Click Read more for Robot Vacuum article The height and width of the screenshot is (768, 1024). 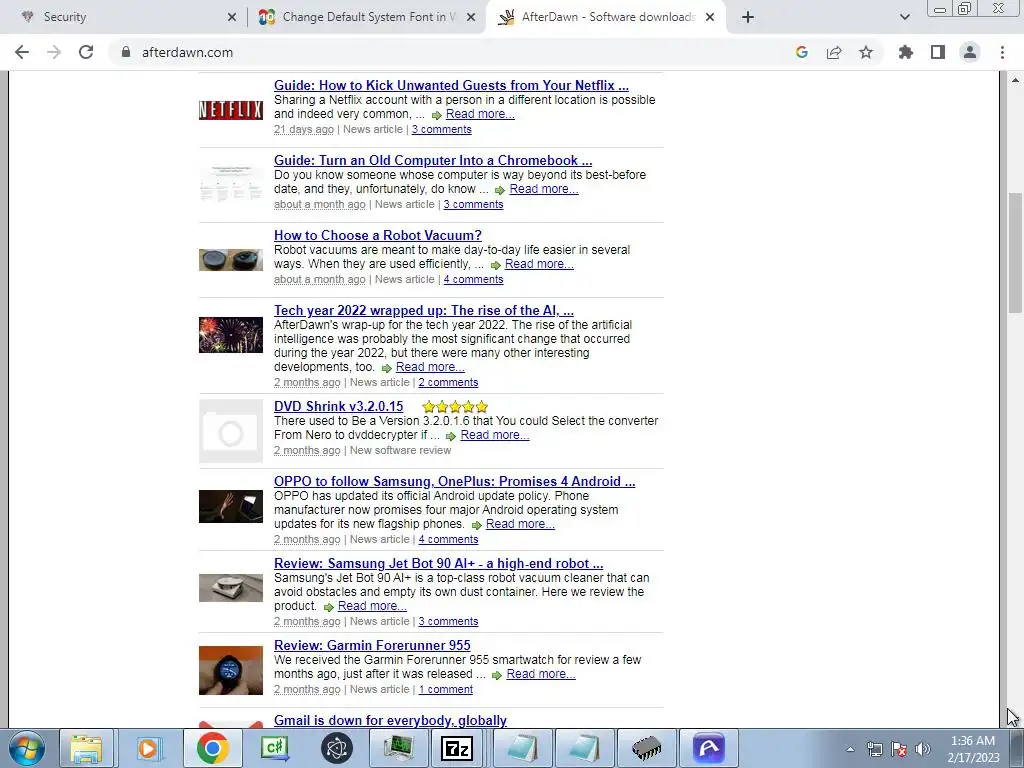[539, 264]
